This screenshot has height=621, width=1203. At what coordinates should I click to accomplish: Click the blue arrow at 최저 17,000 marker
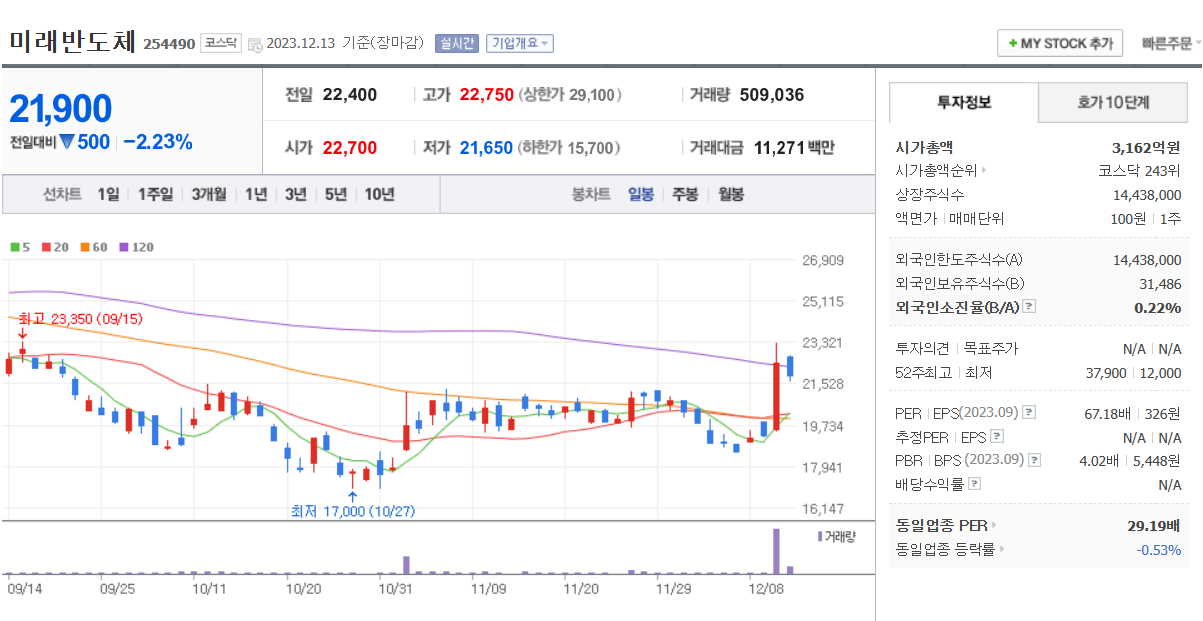[352, 495]
